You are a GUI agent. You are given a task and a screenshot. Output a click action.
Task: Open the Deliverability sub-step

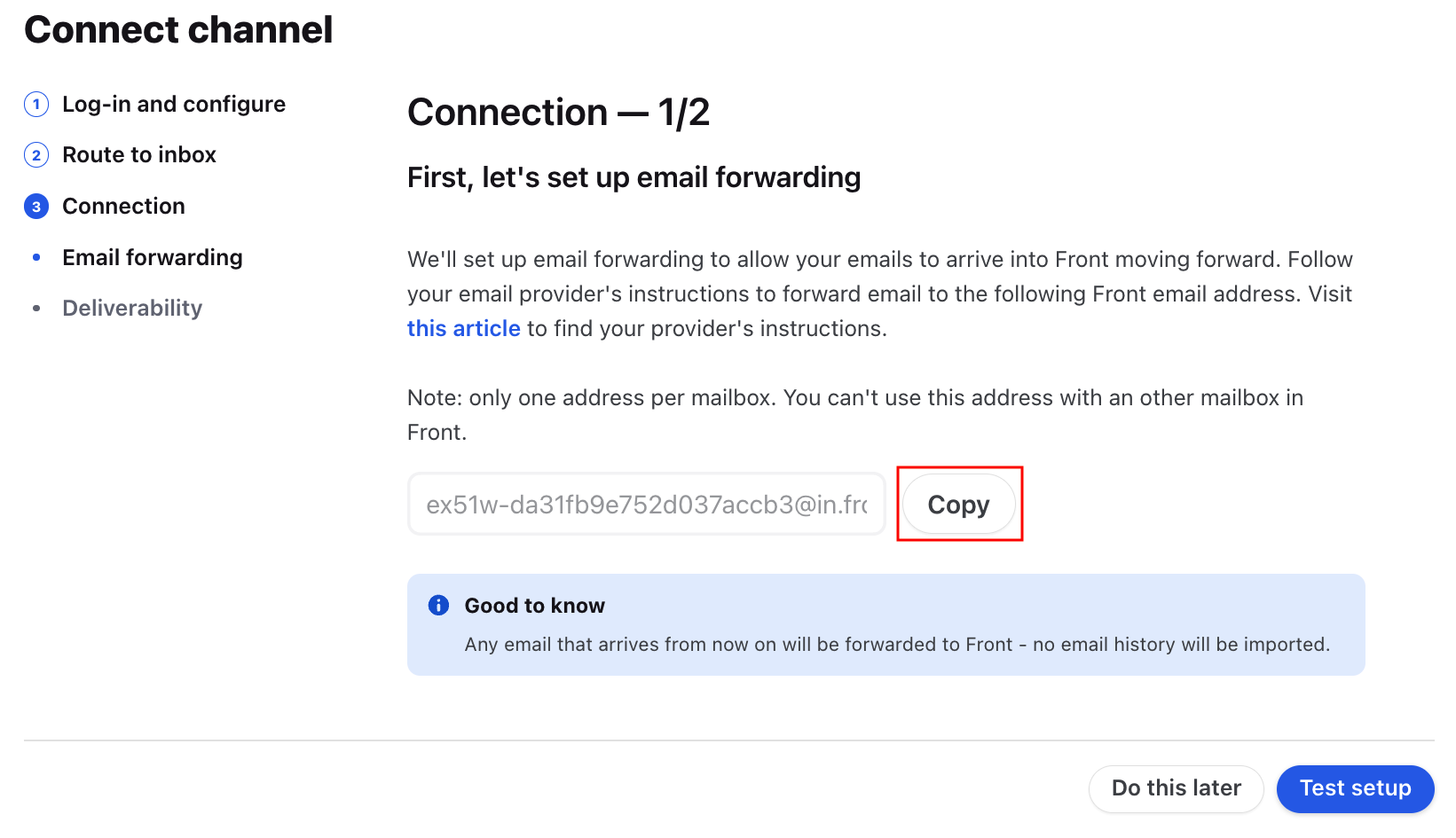pyautogui.click(x=132, y=309)
